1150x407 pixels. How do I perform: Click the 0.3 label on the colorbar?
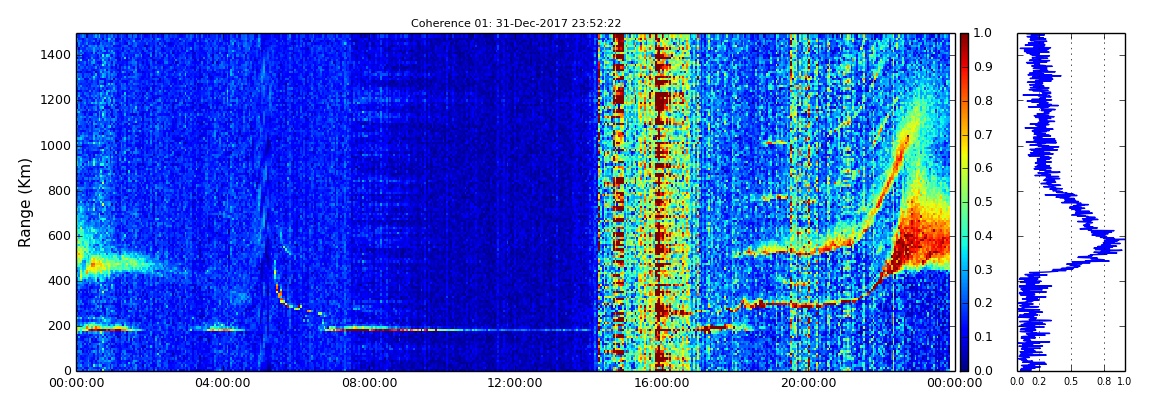click(x=983, y=270)
